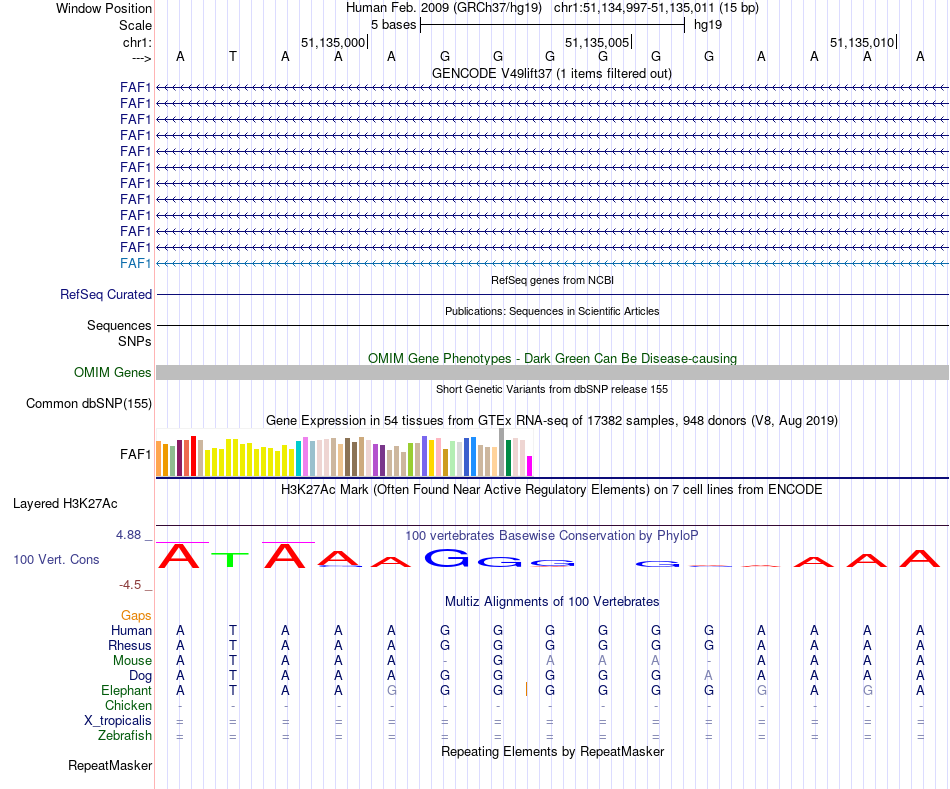This screenshot has height=789, width=950.
Task: Click the RepeatMasker track label
Action: click(x=110, y=765)
